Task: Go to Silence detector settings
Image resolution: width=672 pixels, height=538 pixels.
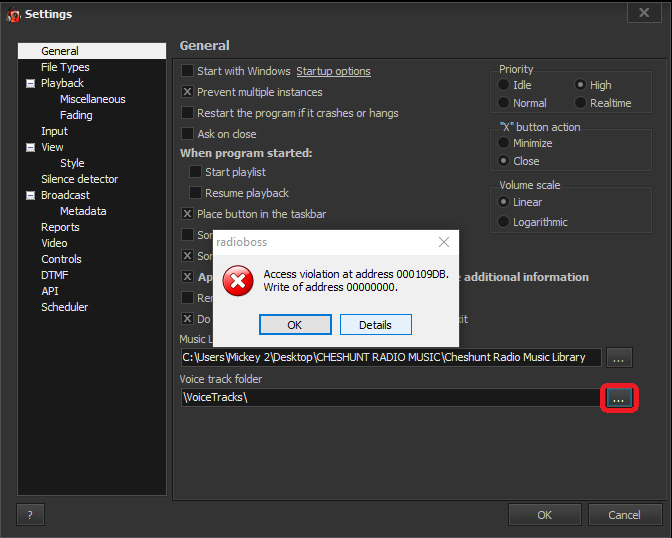Action: click(79, 179)
